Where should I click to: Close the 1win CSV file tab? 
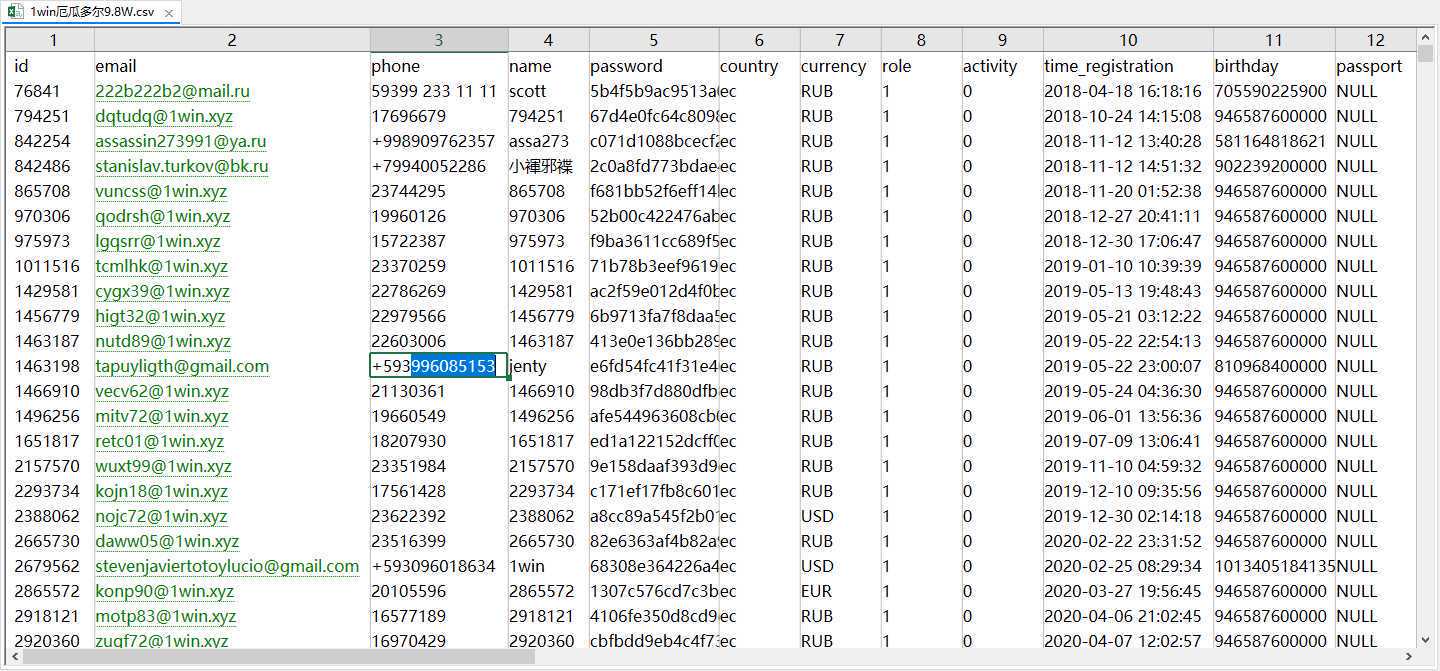coord(168,13)
